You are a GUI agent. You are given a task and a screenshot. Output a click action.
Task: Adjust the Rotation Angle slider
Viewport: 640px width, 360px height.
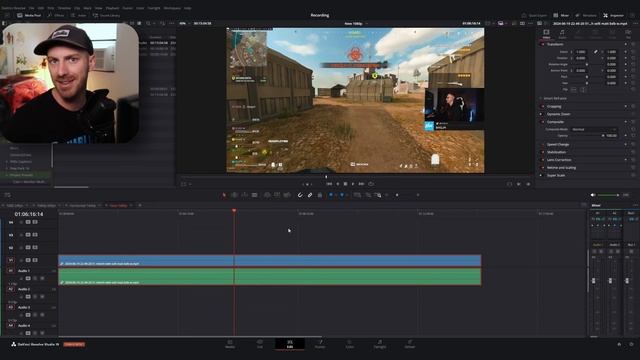click(586, 64)
